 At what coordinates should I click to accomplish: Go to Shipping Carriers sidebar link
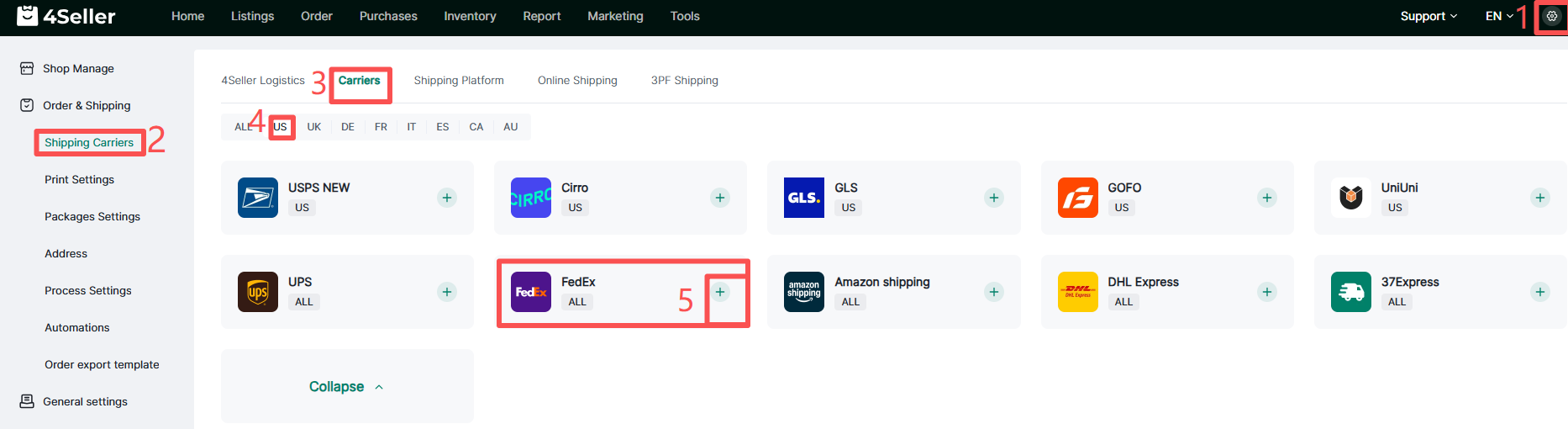click(x=89, y=143)
